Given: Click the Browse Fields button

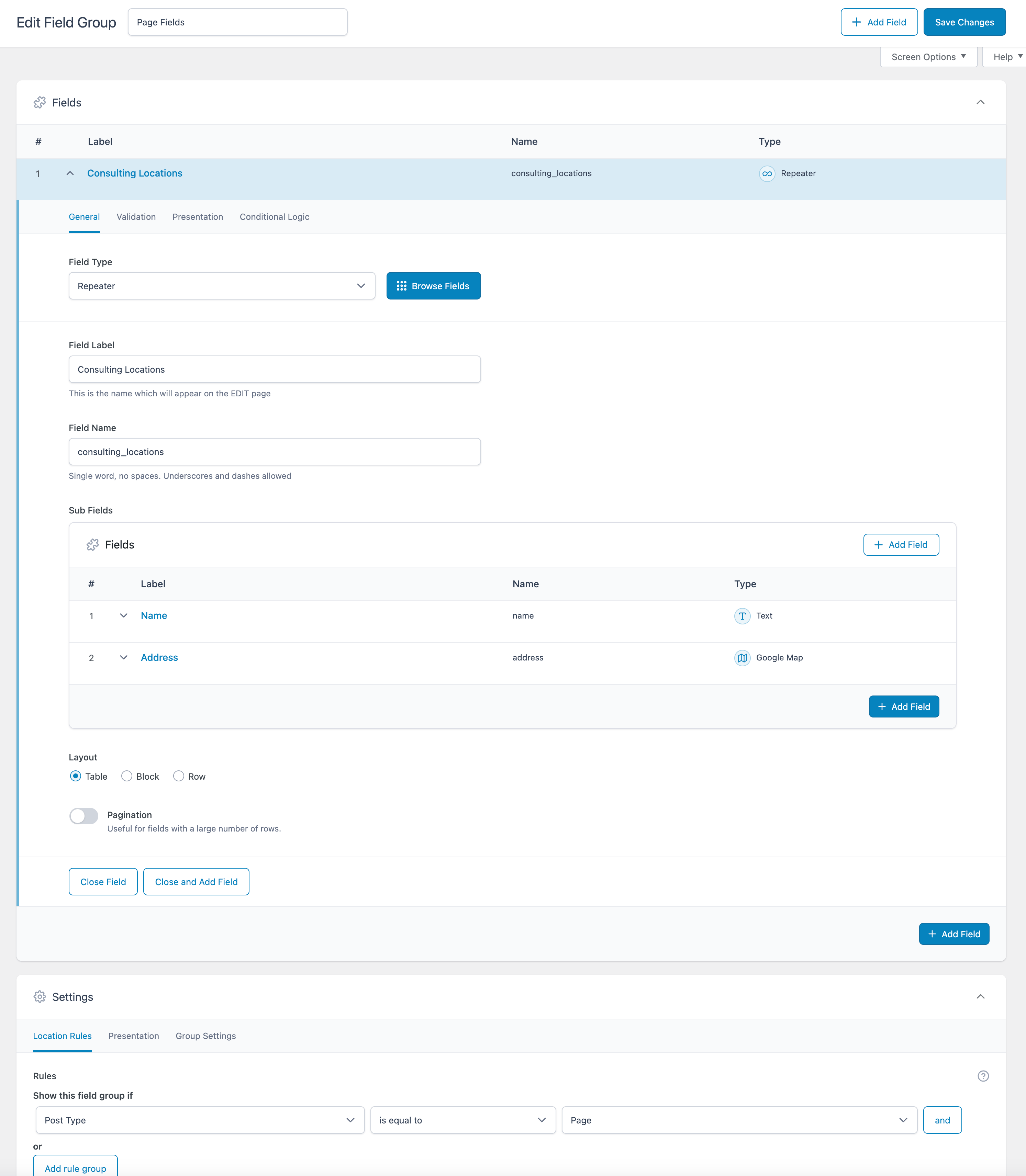Looking at the screenshot, I should [x=433, y=285].
